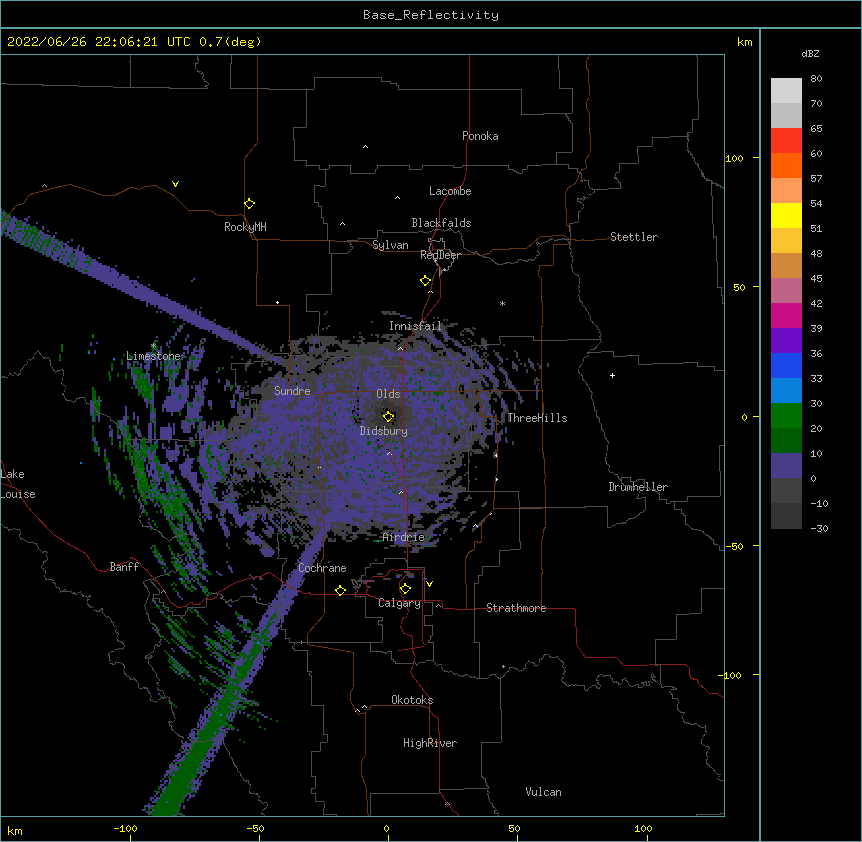Click the dBZ legend heading
The height and width of the screenshot is (842, 862).
pos(810,53)
